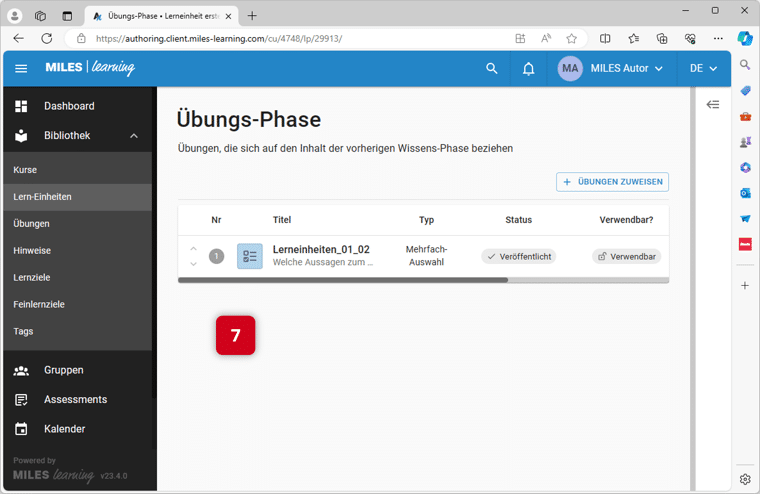Select Übungen in the library menu
Viewport: 760px width, 494px height.
point(31,224)
